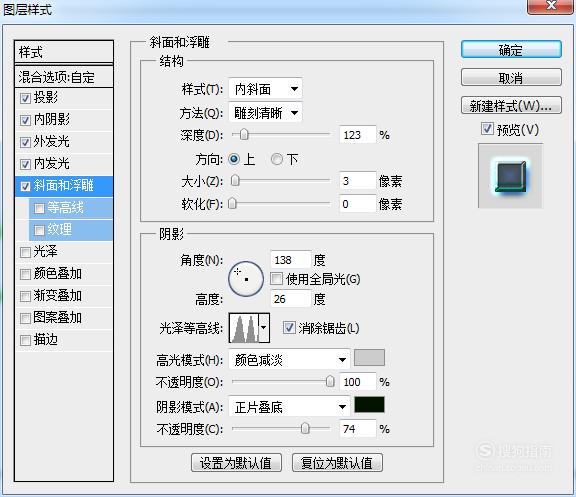Toggle the 投影 (Drop Shadow) checkbox
The width and height of the screenshot is (576, 497).
25,98
